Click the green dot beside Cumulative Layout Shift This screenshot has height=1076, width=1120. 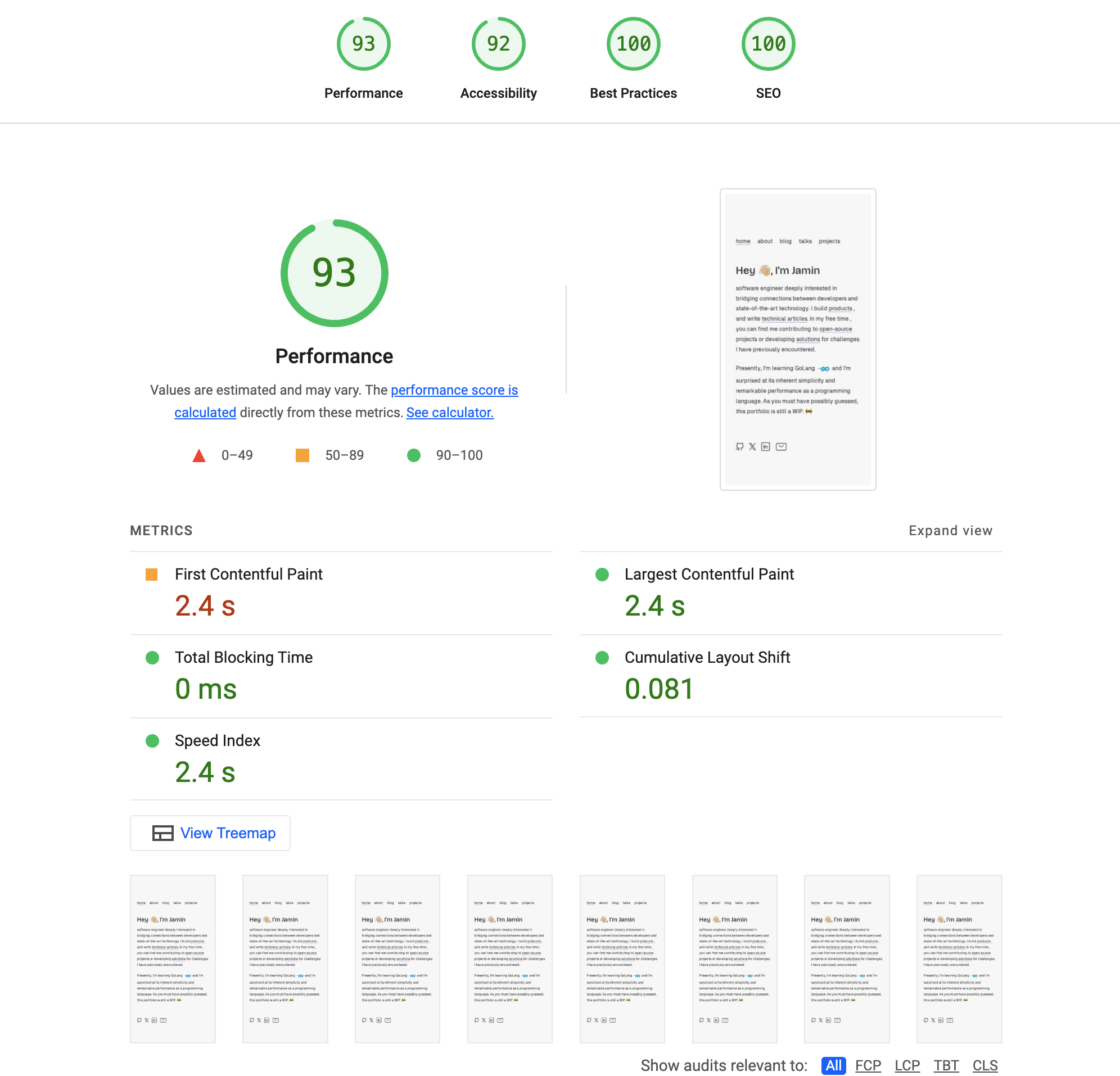602,658
